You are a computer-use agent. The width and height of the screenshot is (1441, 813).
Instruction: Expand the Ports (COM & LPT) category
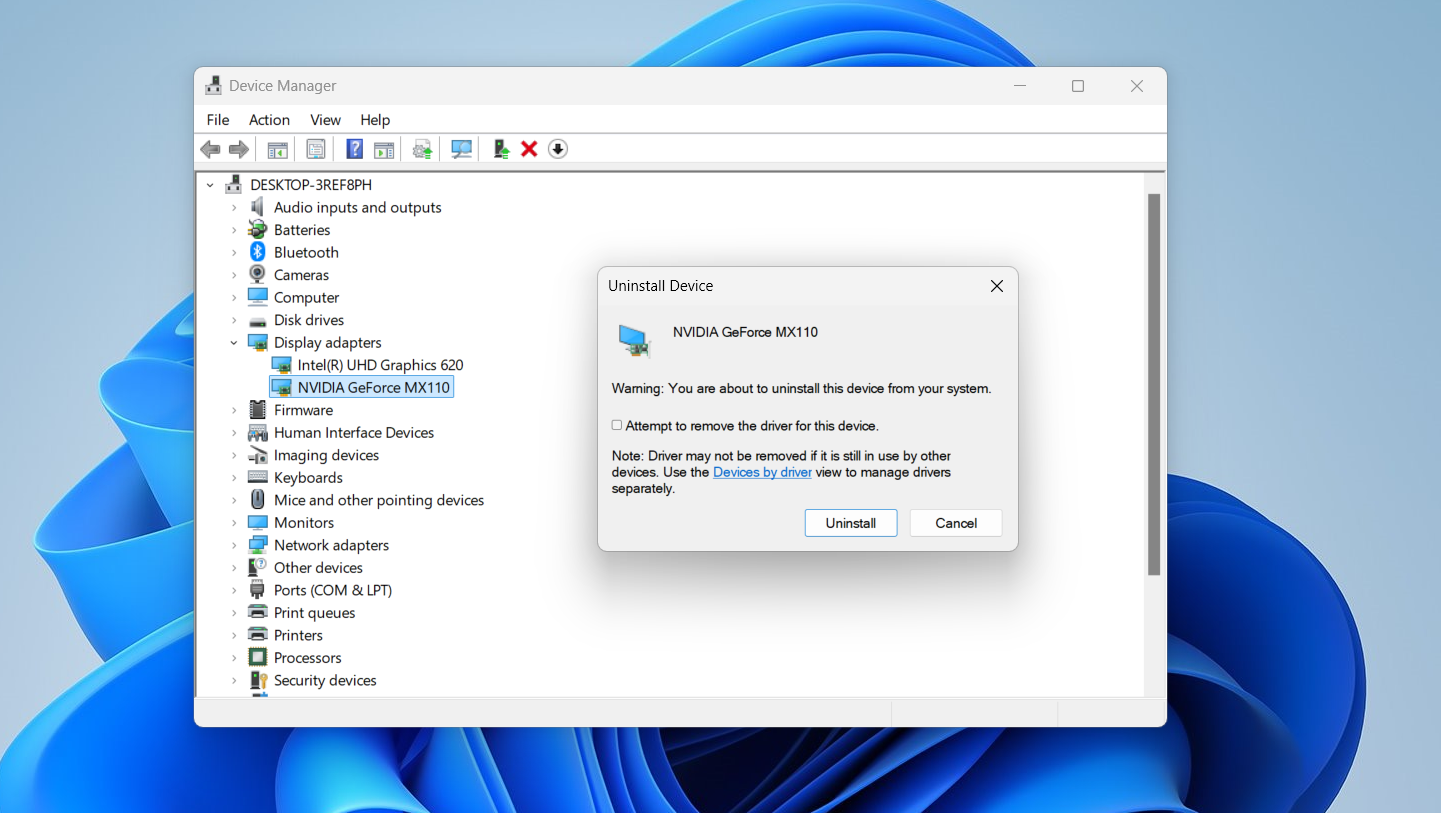point(234,591)
